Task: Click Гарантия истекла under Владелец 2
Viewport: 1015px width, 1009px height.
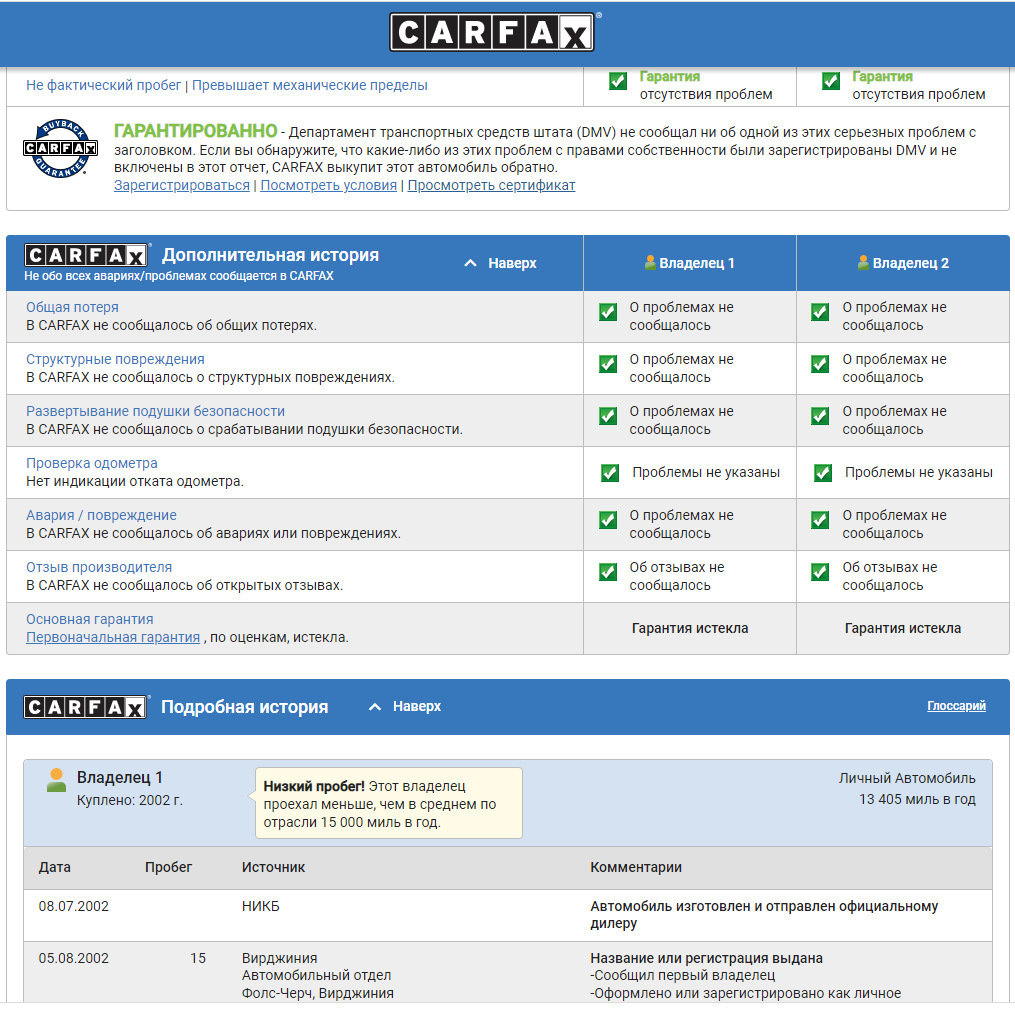Action: click(x=903, y=628)
